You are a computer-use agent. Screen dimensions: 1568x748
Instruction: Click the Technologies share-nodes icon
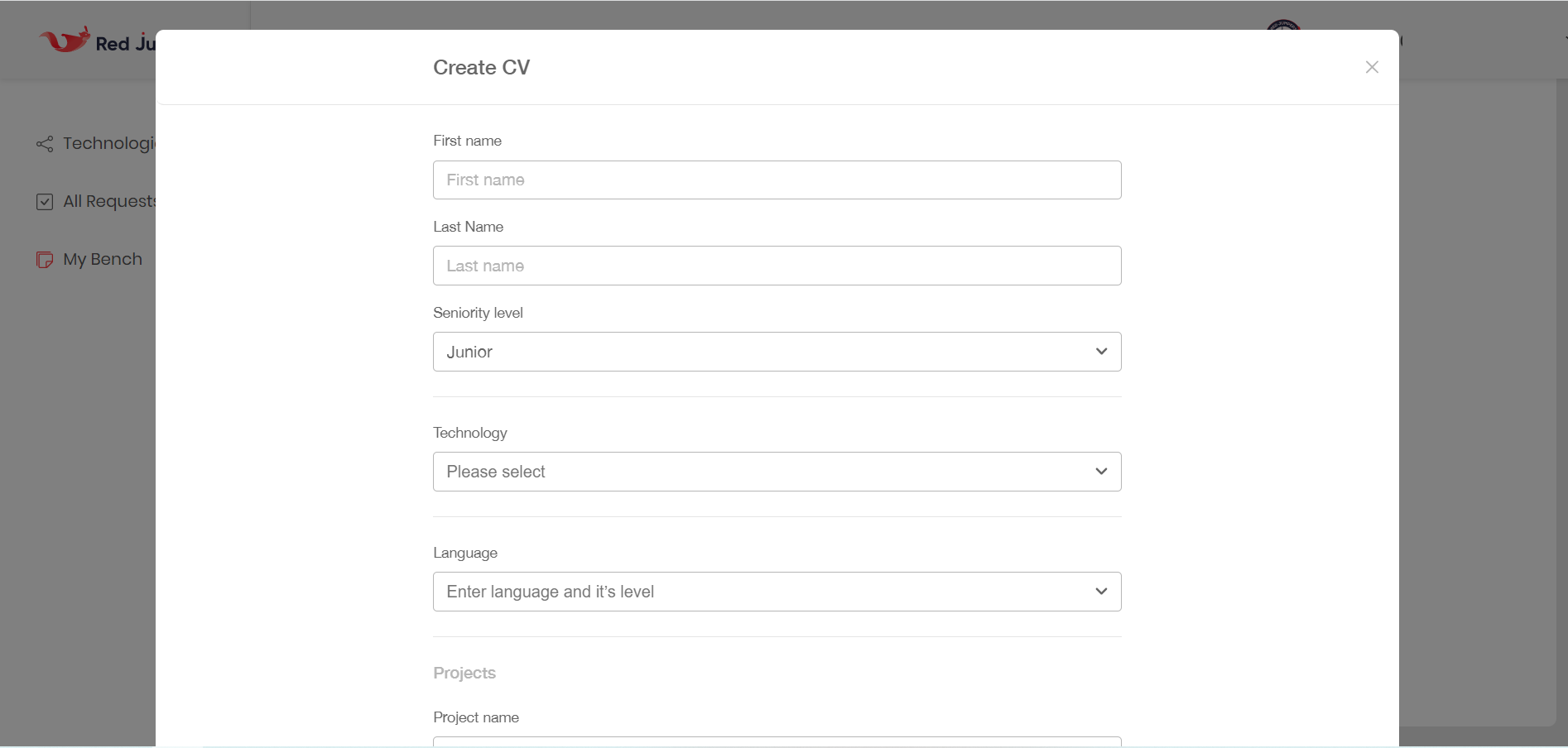(45, 144)
